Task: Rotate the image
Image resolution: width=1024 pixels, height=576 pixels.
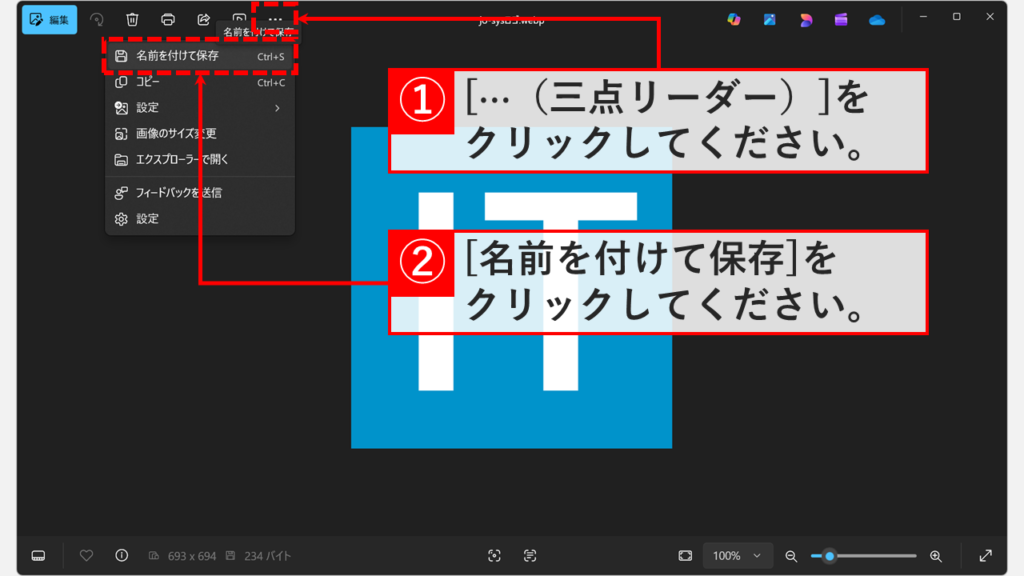Action: coord(97,17)
